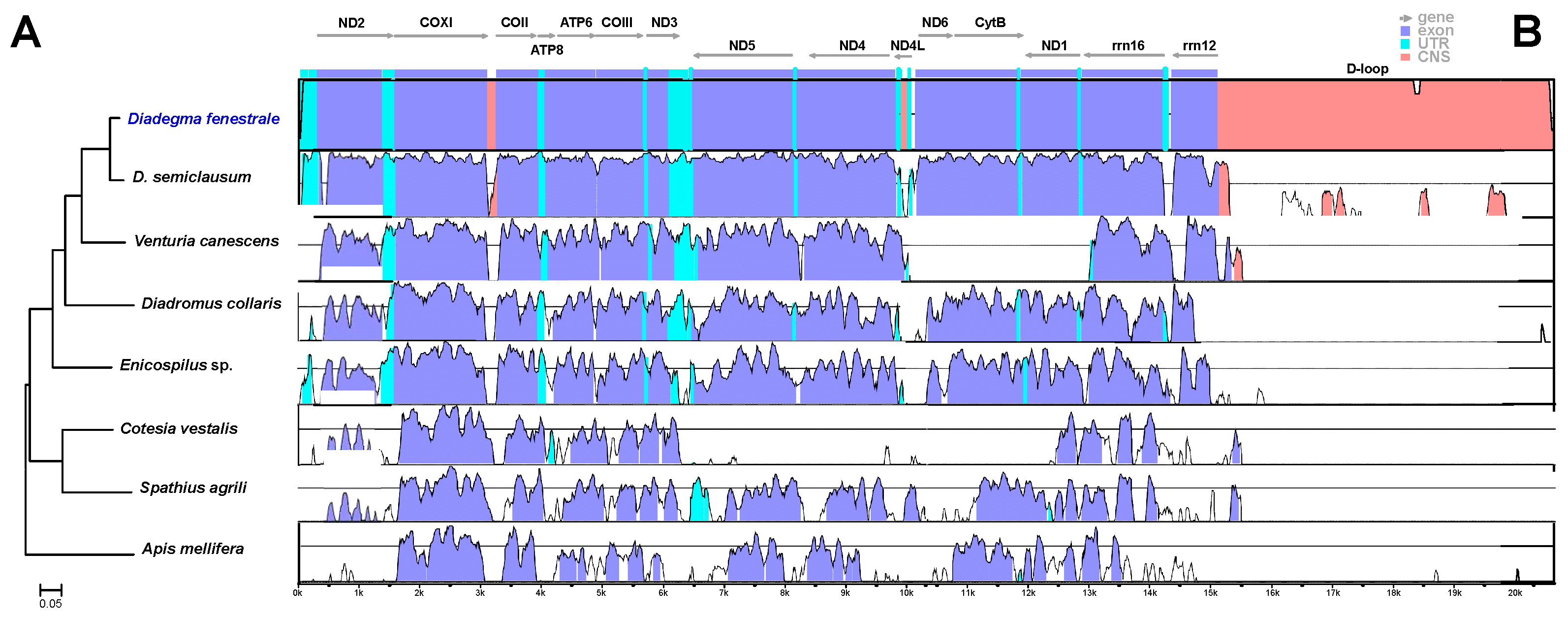Click the UTR cyan legend swatch

point(1406,44)
